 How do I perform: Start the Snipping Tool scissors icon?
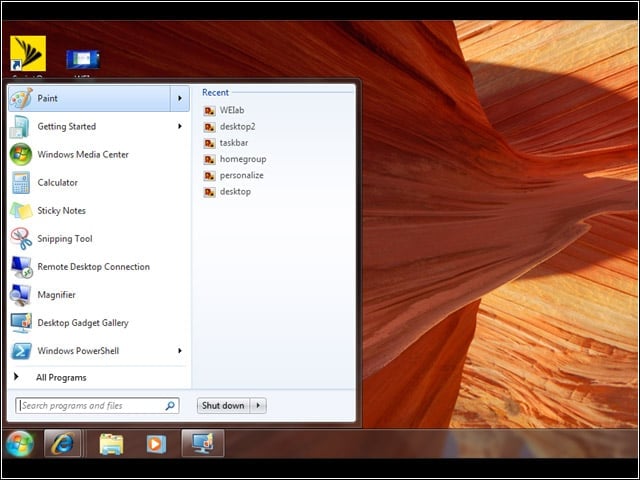pyautogui.click(x=21, y=239)
